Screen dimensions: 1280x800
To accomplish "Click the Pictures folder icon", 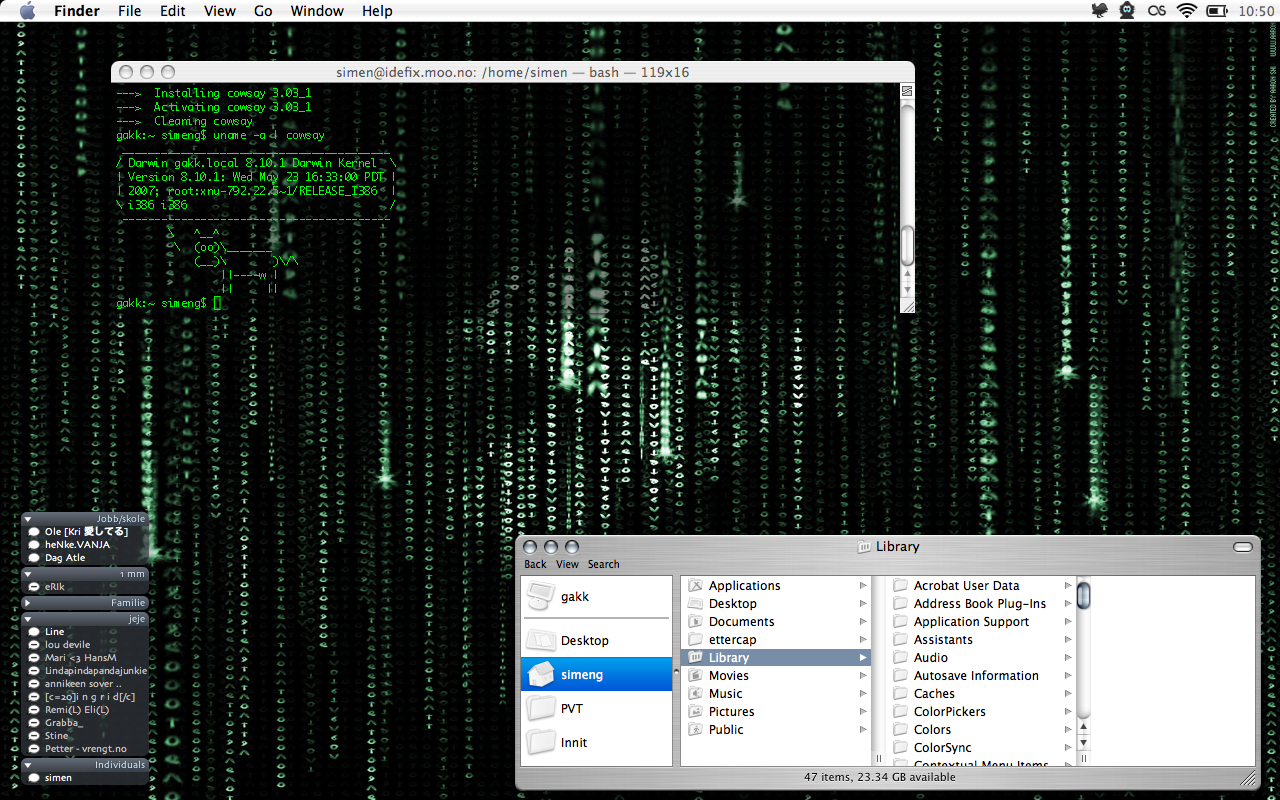I will click(696, 712).
